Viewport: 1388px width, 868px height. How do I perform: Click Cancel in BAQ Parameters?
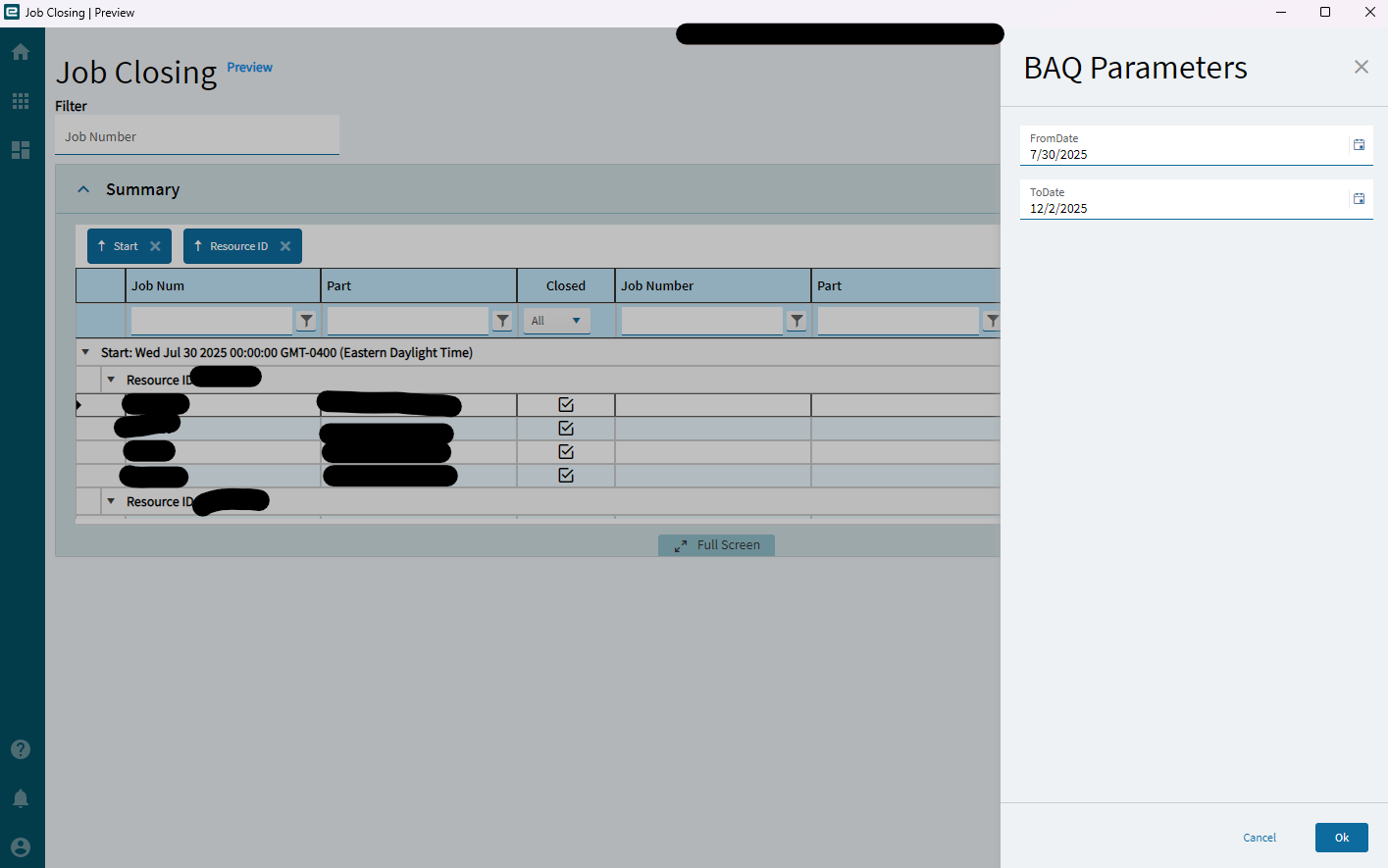pyautogui.click(x=1259, y=838)
